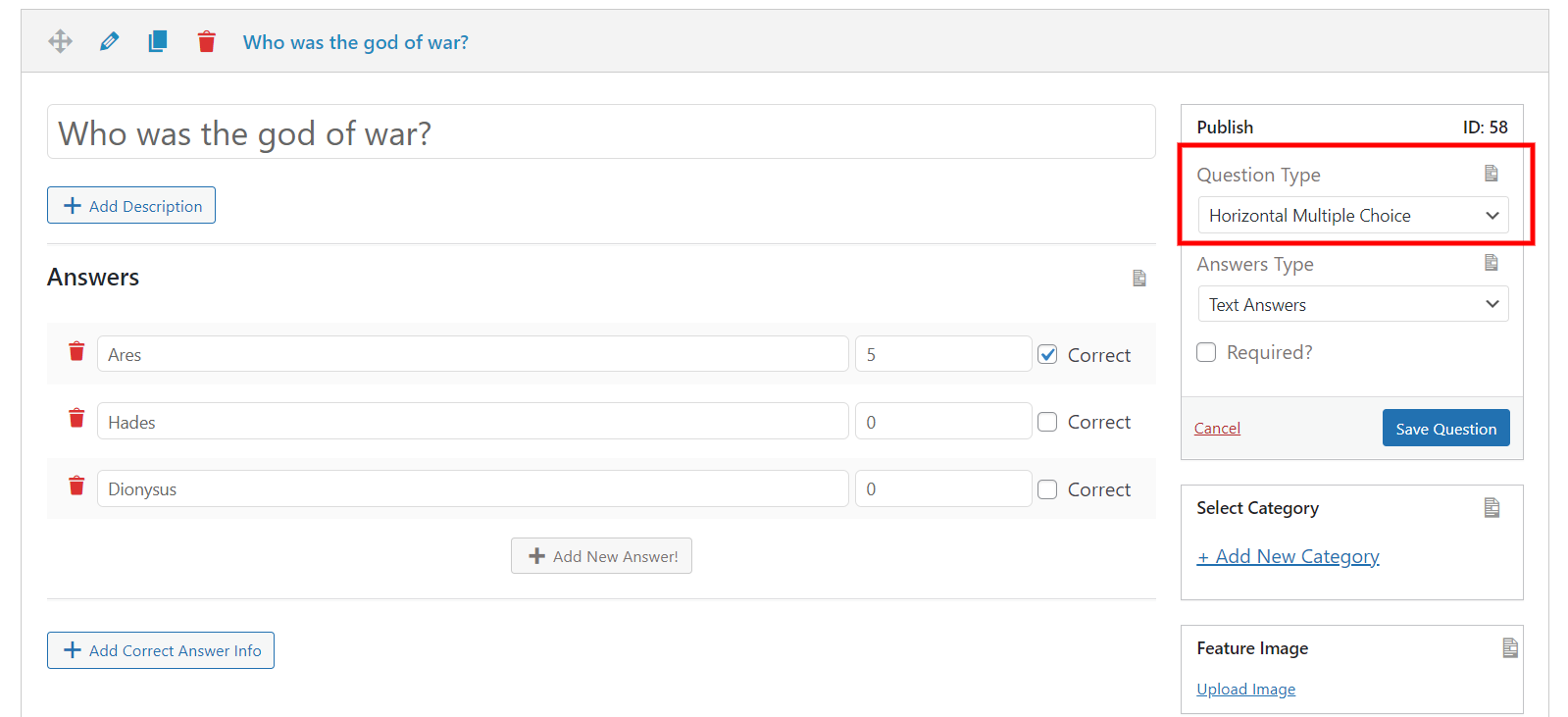Enable the Required? checkbox
The width and height of the screenshot is (1568, 717).
coord(1206,352)
